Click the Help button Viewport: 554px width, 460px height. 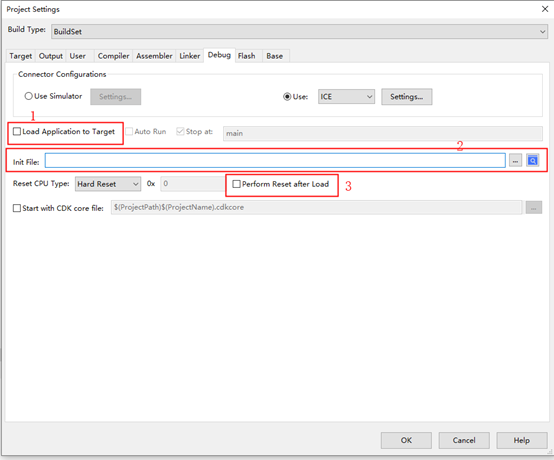click(x=522, y=440)
